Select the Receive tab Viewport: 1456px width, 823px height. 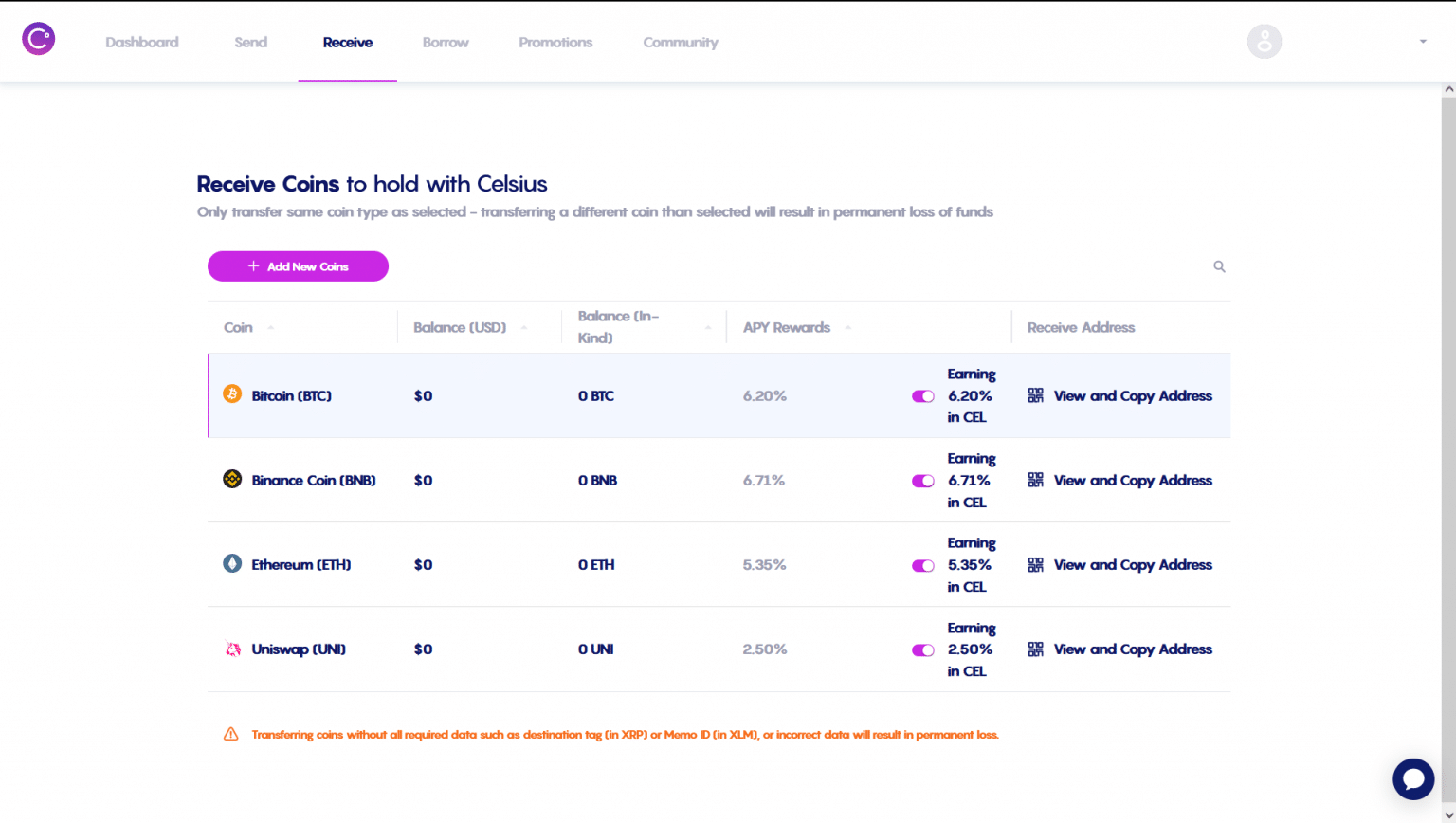pos(348,42)
